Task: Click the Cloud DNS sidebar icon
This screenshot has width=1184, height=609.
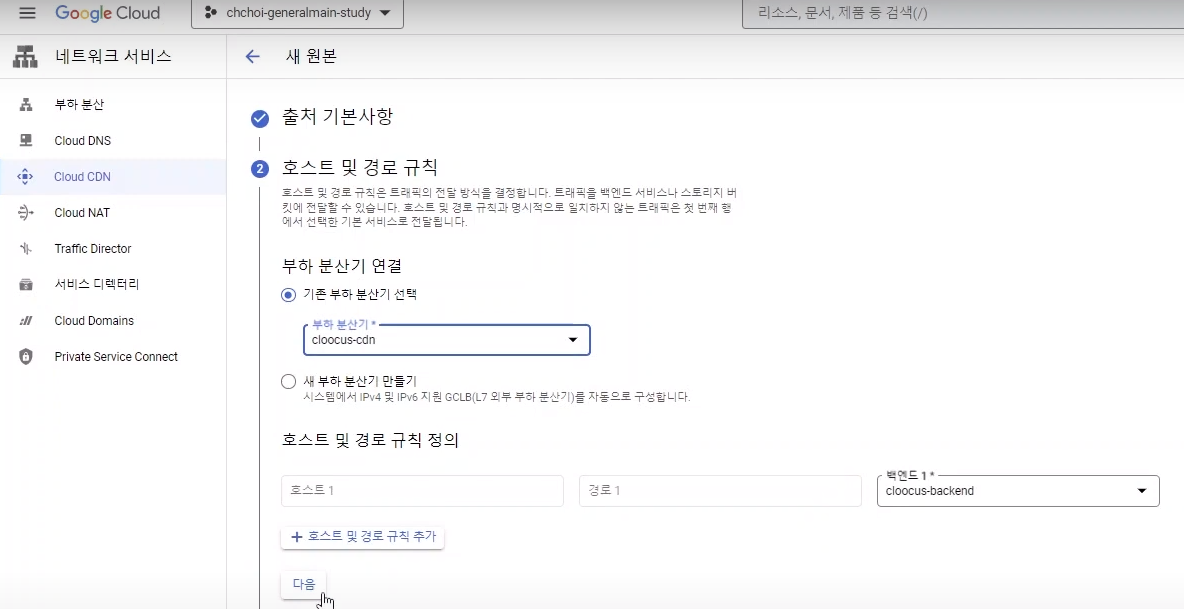Action: 26,140
